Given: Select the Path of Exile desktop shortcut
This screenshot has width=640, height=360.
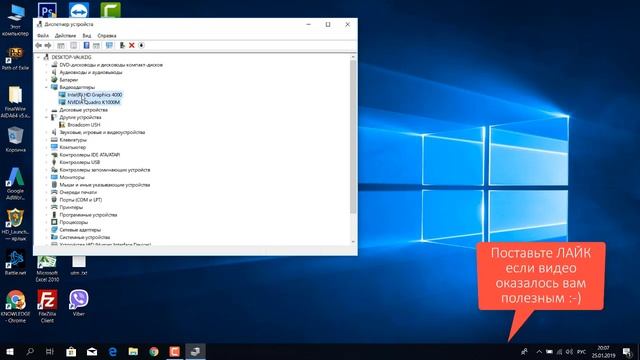Looking at the screenshot, I should coord(16,58).
